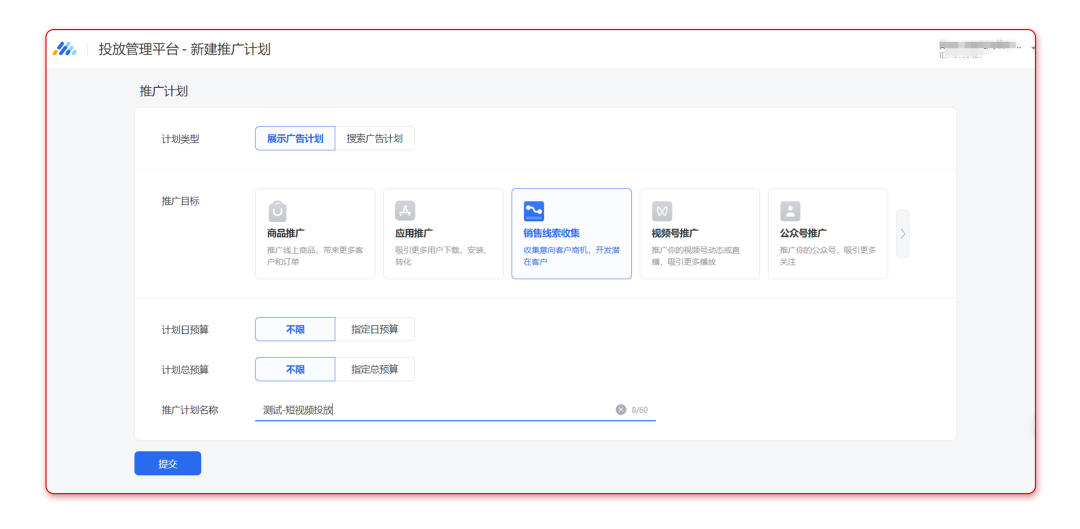This screenshot has width=1080, height=529.
Task: Select the 商品推广 goal card title
Action: [x=286, y=233]
